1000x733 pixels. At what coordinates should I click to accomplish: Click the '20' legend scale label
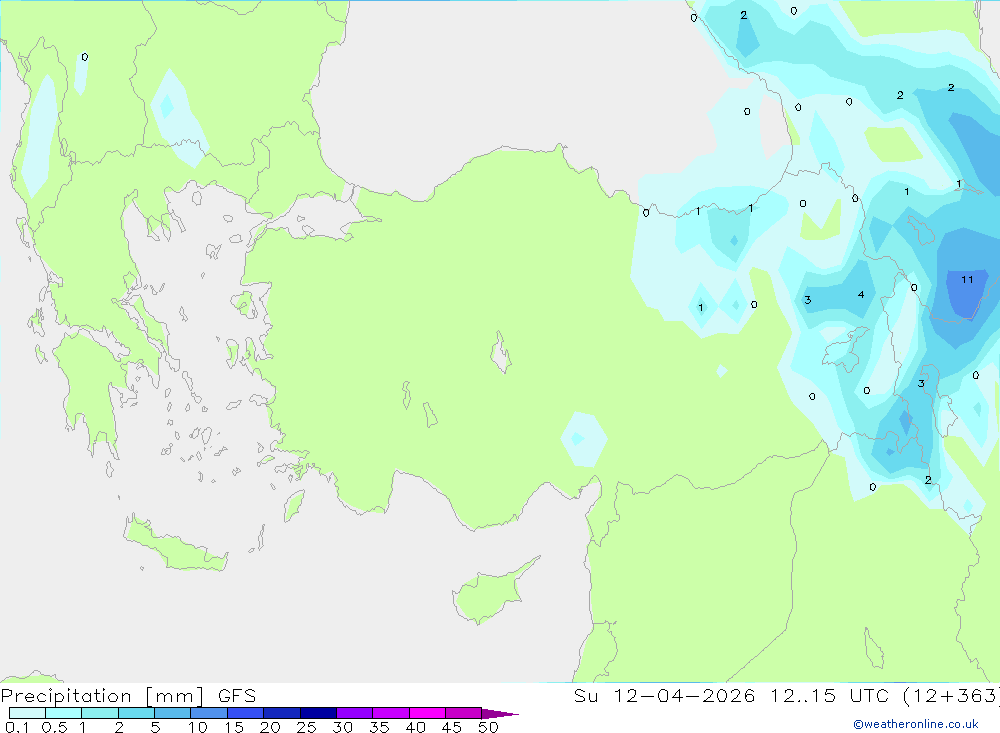pos(270,727)
